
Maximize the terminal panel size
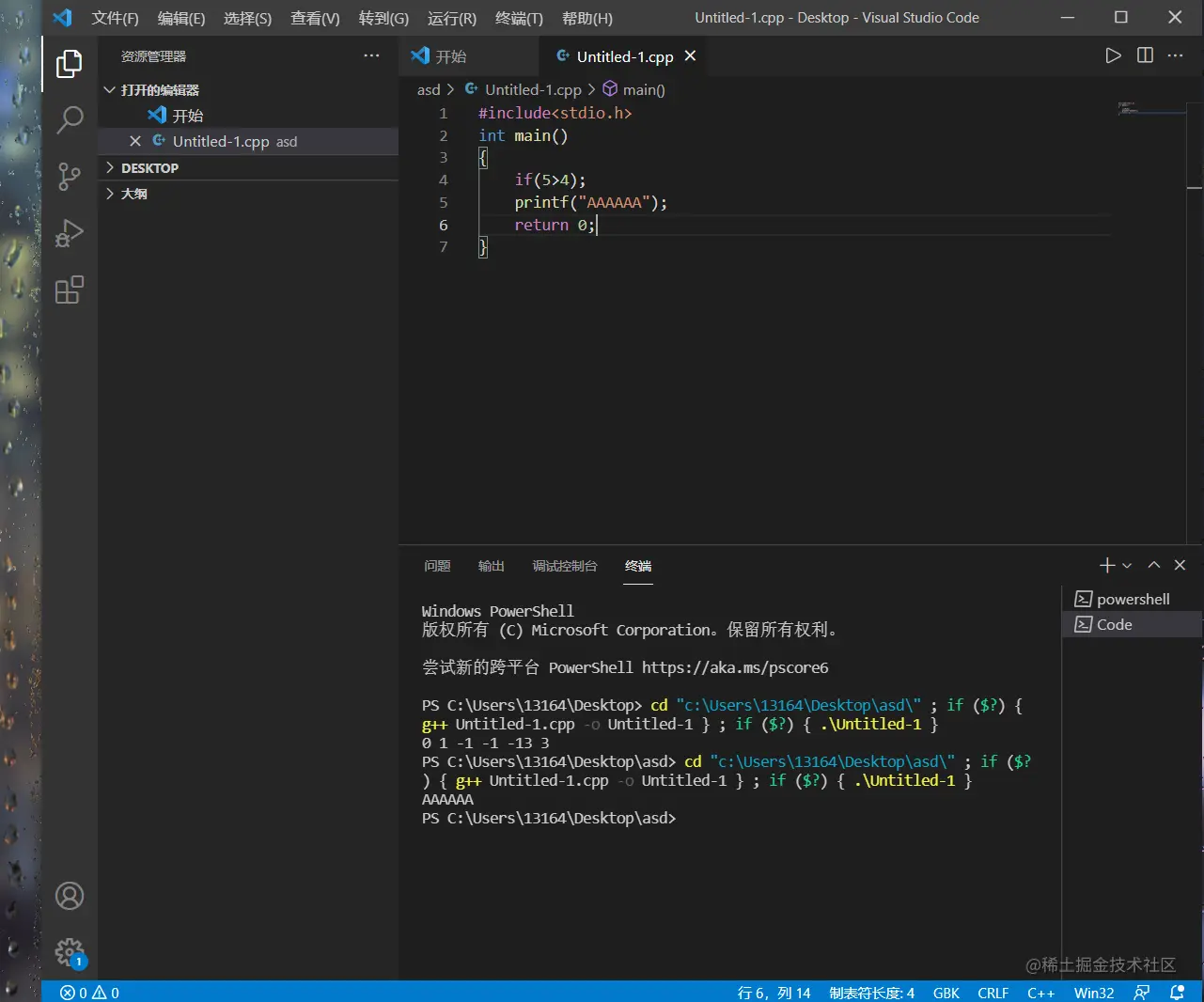point(1154,565)
